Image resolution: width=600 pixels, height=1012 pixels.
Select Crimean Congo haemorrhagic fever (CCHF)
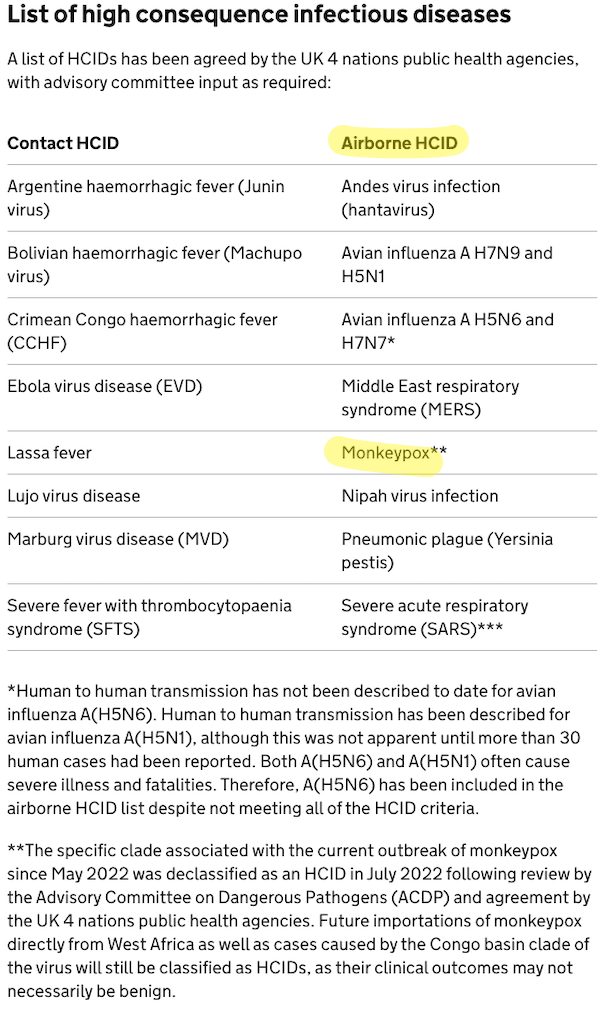[143, 330]
